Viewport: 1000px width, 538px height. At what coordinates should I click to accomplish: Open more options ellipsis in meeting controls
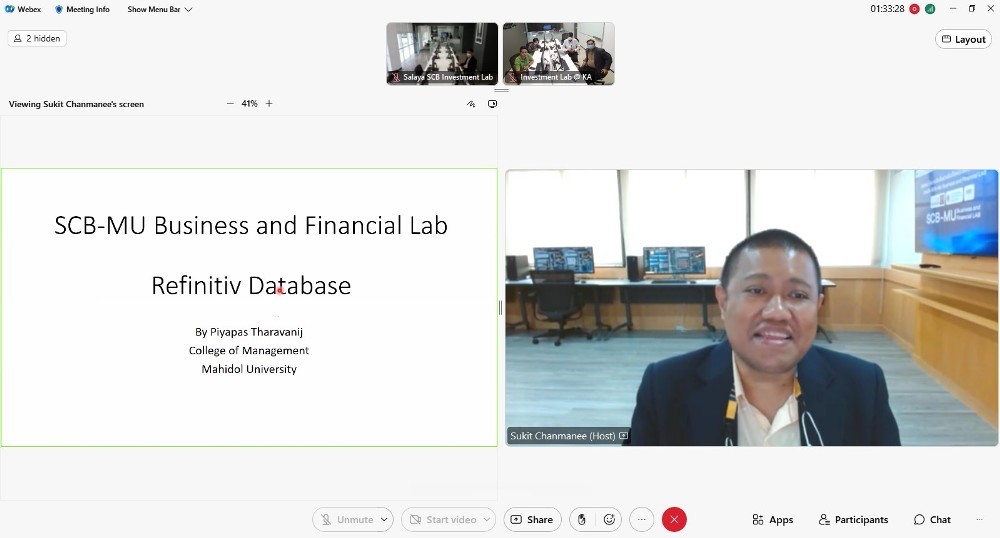pyautogui.click(x=642, y=520)
